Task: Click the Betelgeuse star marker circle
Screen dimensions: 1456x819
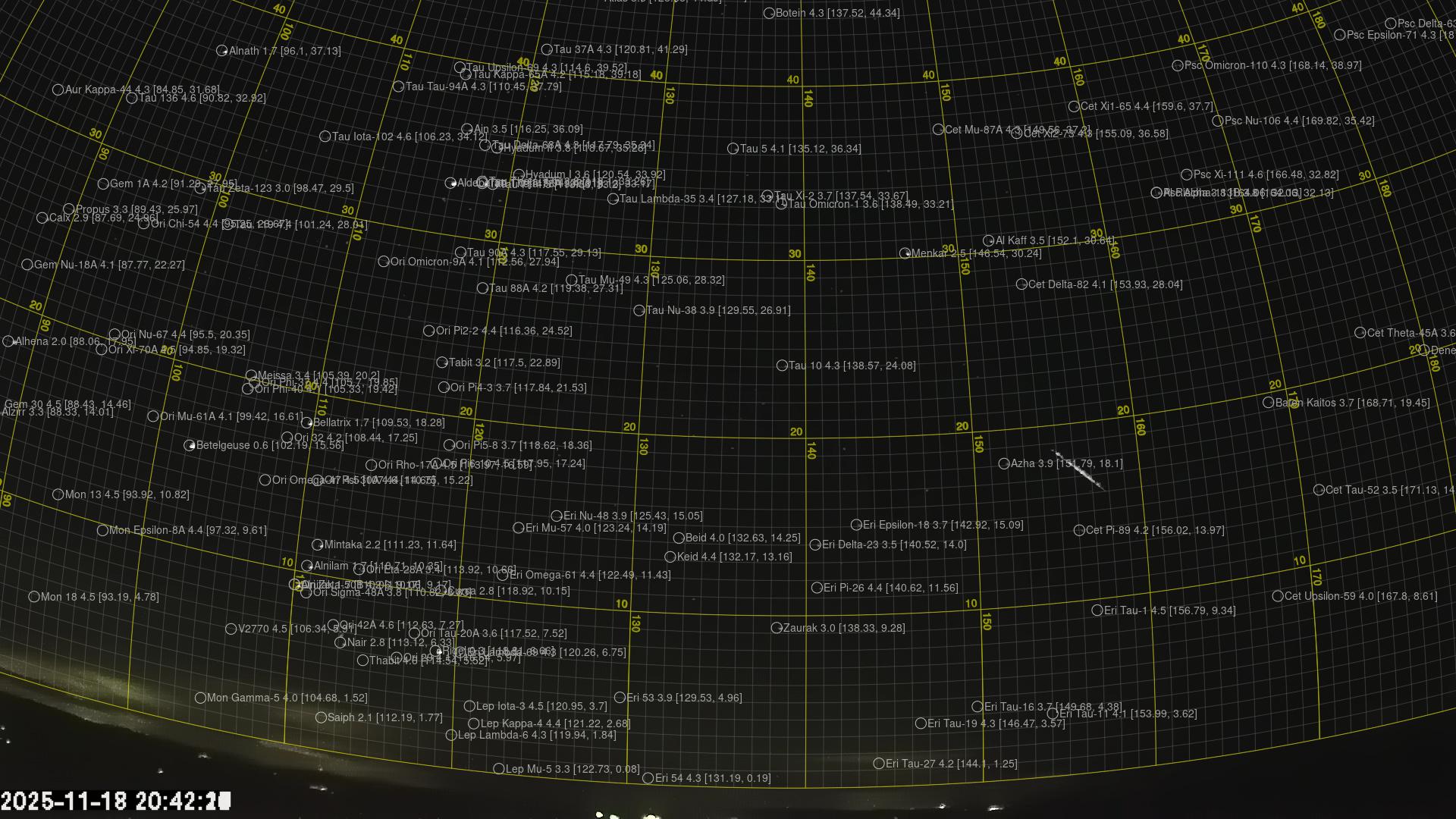Action: click(x=190, y=446)
